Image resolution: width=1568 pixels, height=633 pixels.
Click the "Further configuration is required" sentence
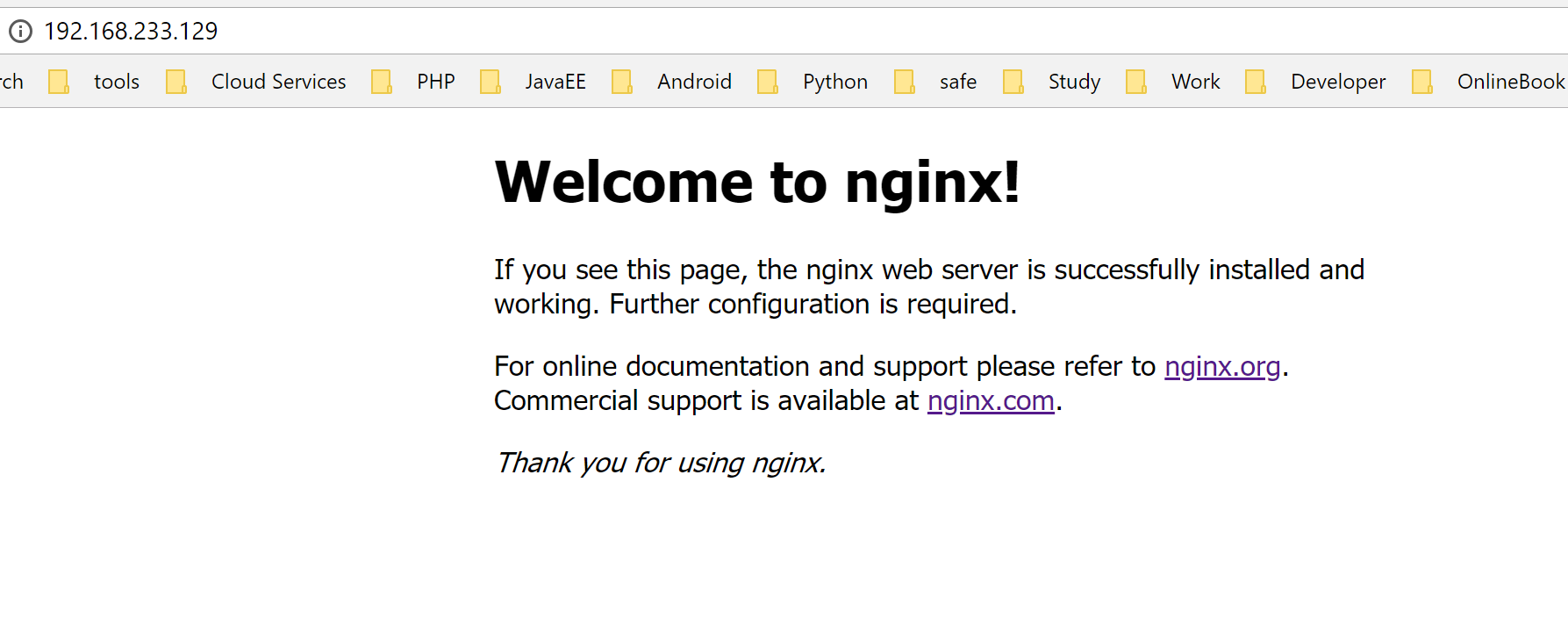813,305
